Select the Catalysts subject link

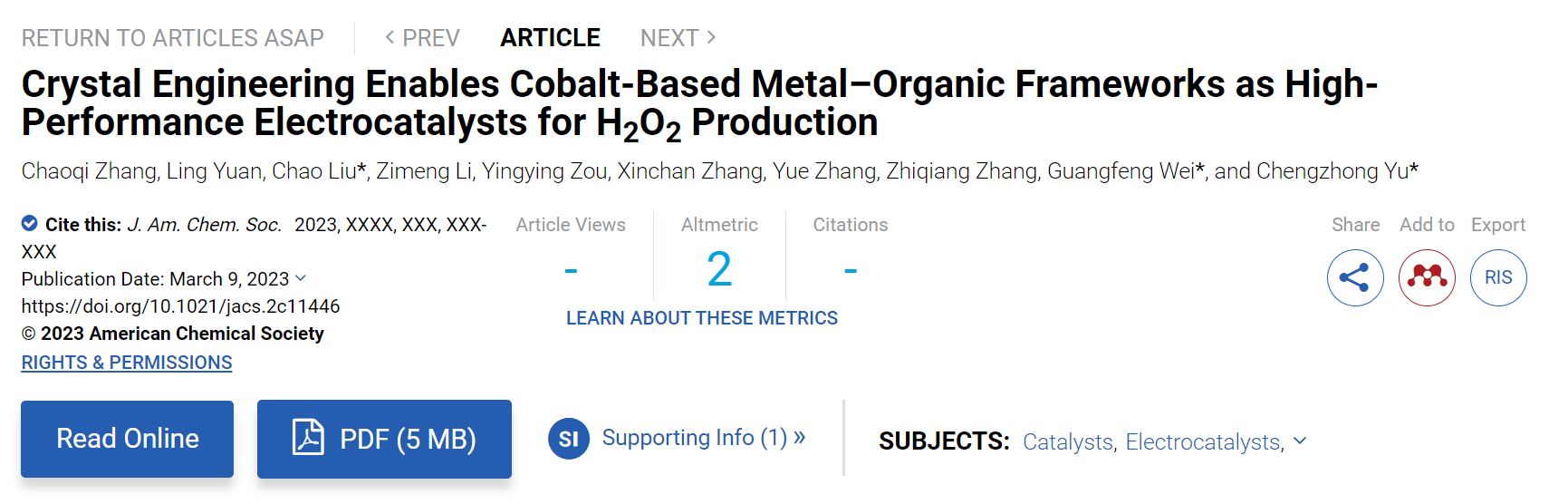pyautogui.click(x=1068, y=441)
